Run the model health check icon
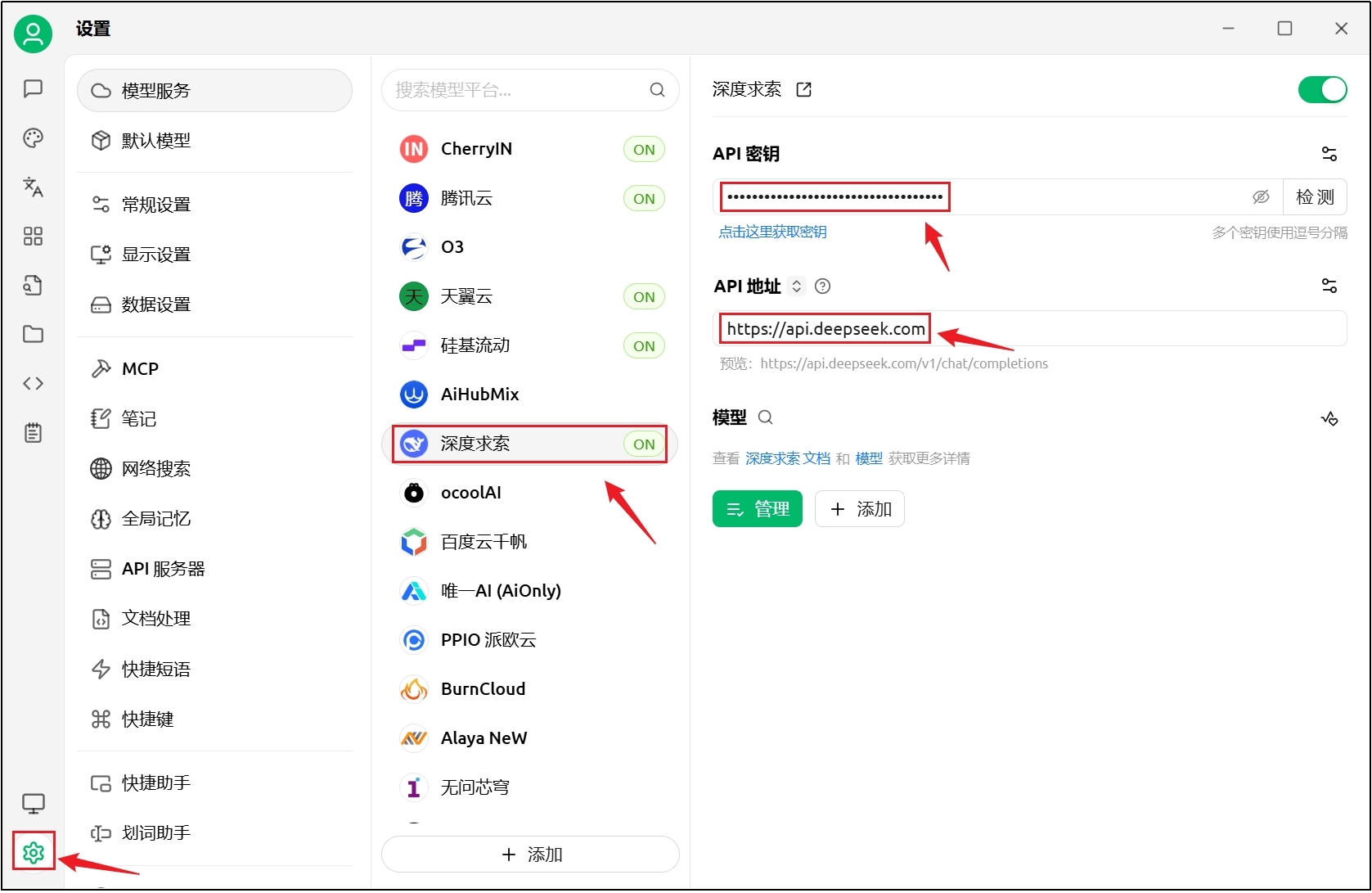This screenshot has height=893, width=1372. 1329,418
